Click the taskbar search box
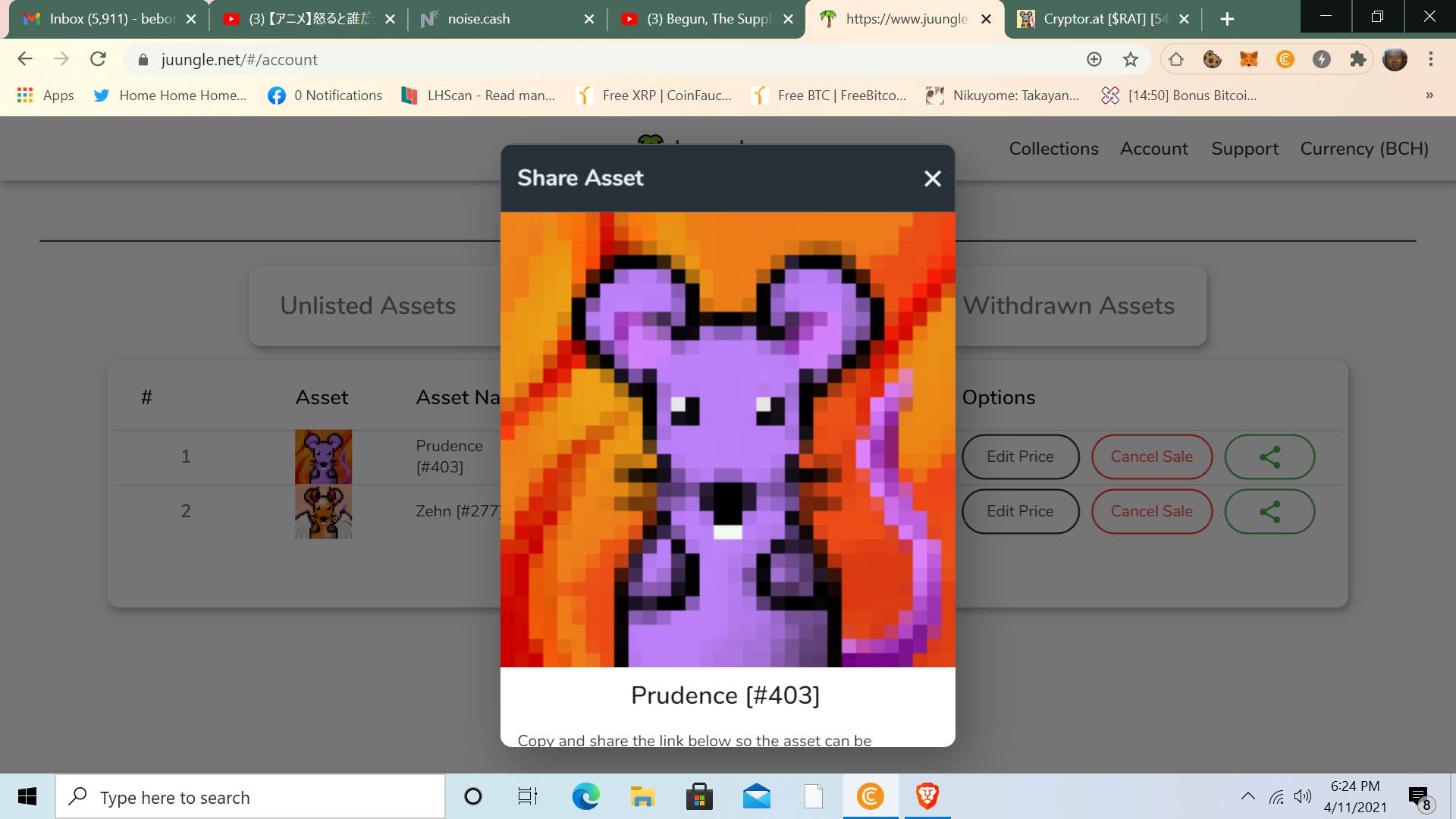The width and height of the screenshot is (1456, 819). click(250, 797)
